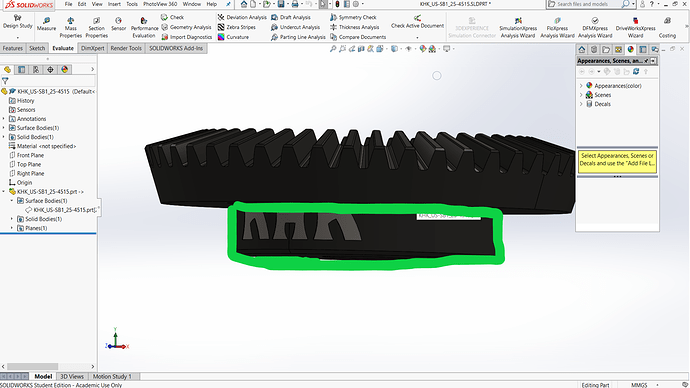Expand Annotations in feature tree
The image size is (690, 388).
pos(4,119)
